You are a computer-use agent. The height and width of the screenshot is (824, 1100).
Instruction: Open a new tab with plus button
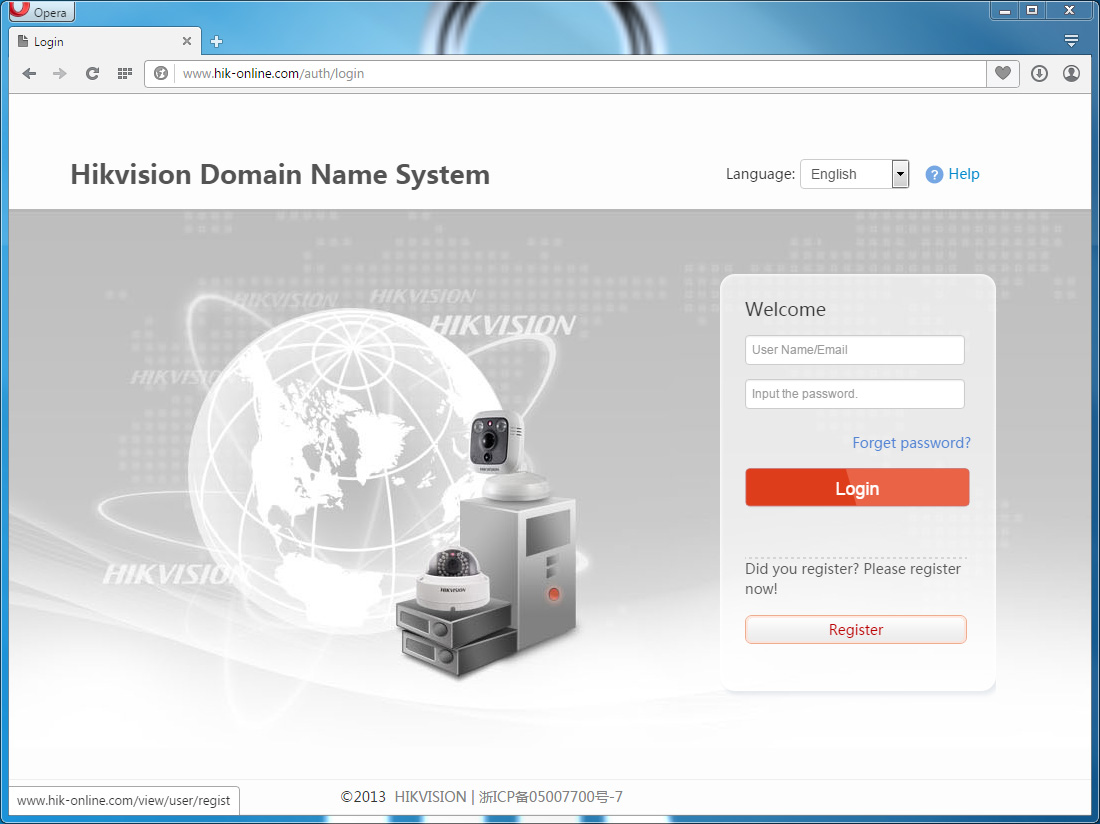click(x=216, y=41)
